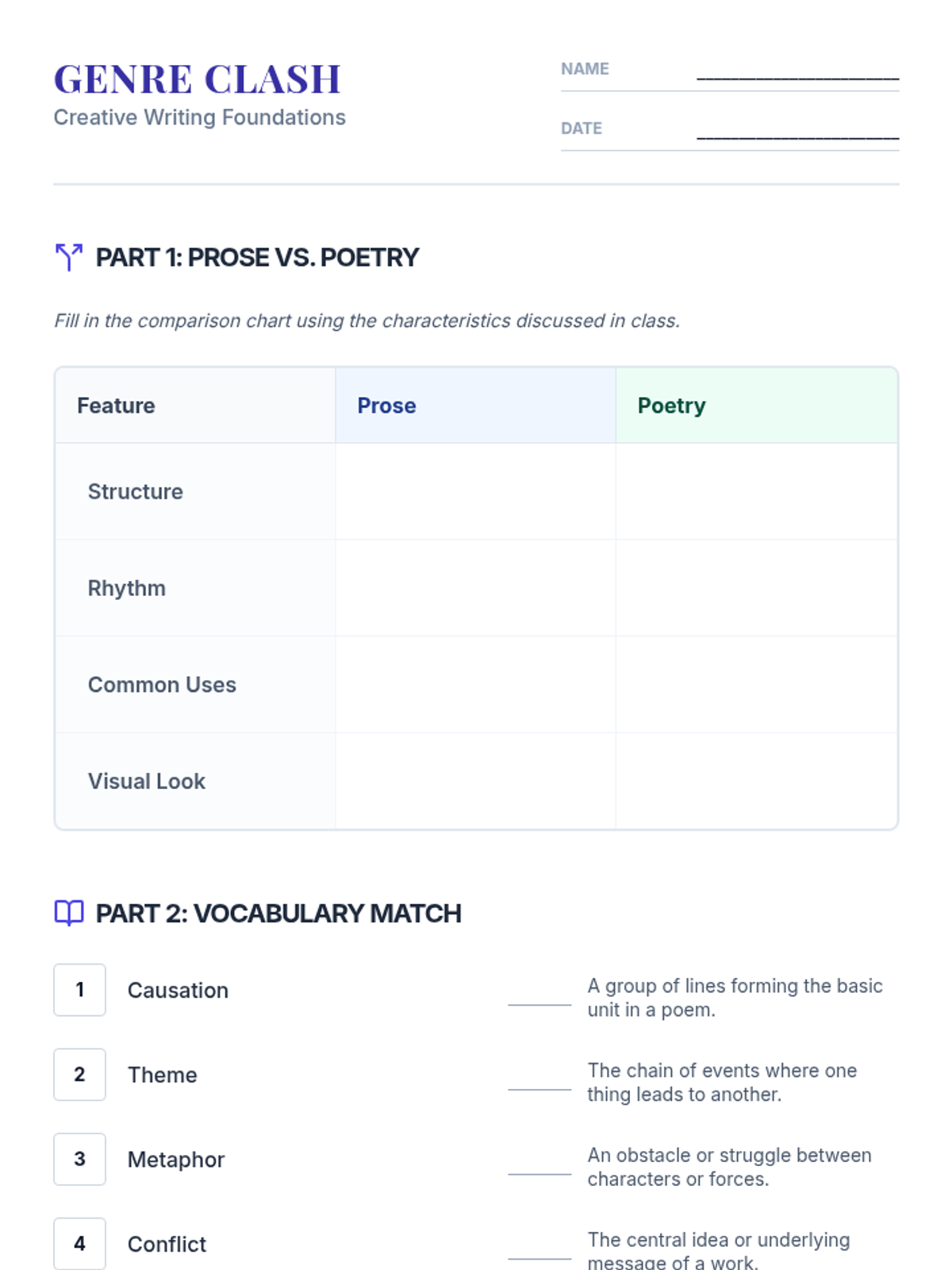Click the open book icon beside Part 2
The height and width of the screenshot is (1270, 952).
69,913
